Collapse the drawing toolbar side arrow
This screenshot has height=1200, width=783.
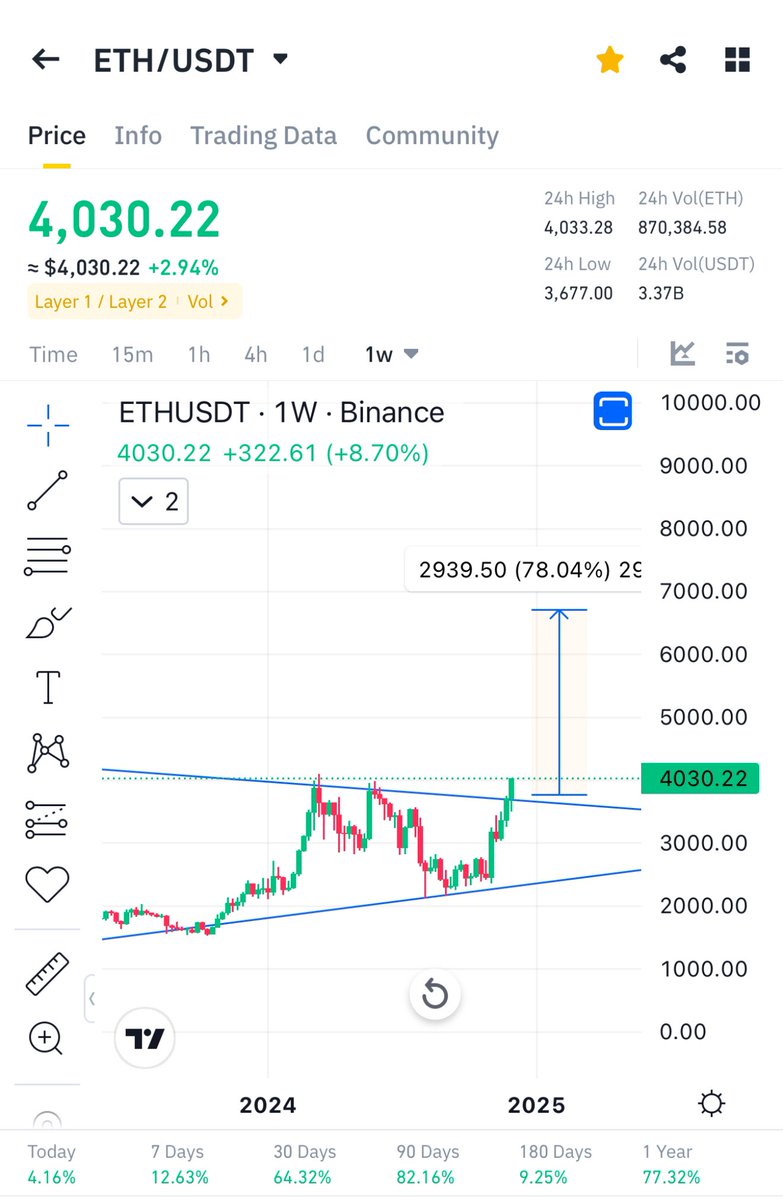(x=91, y=998)
